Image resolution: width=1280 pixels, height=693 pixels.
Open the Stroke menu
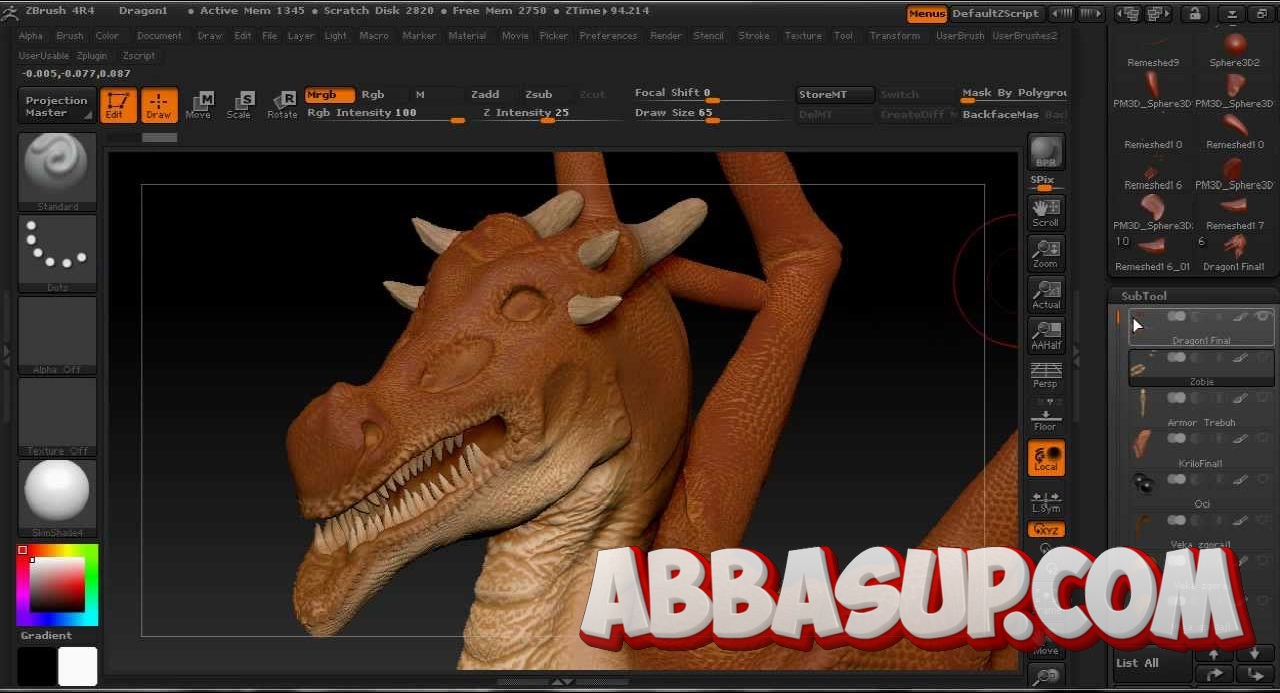click(x=754, y=36)
